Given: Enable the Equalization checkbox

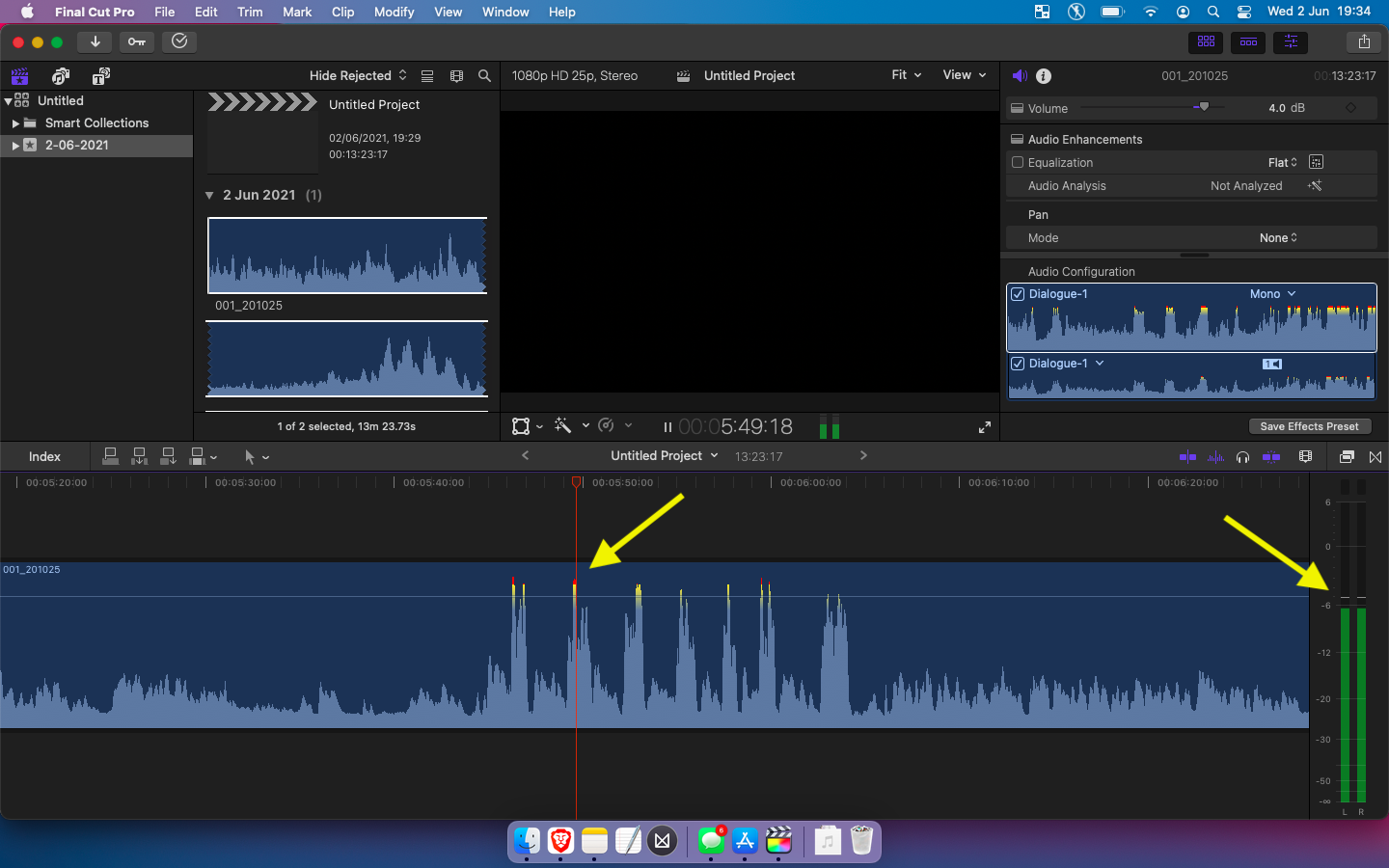Looking at the screenshot, I should pos(1018,162).
